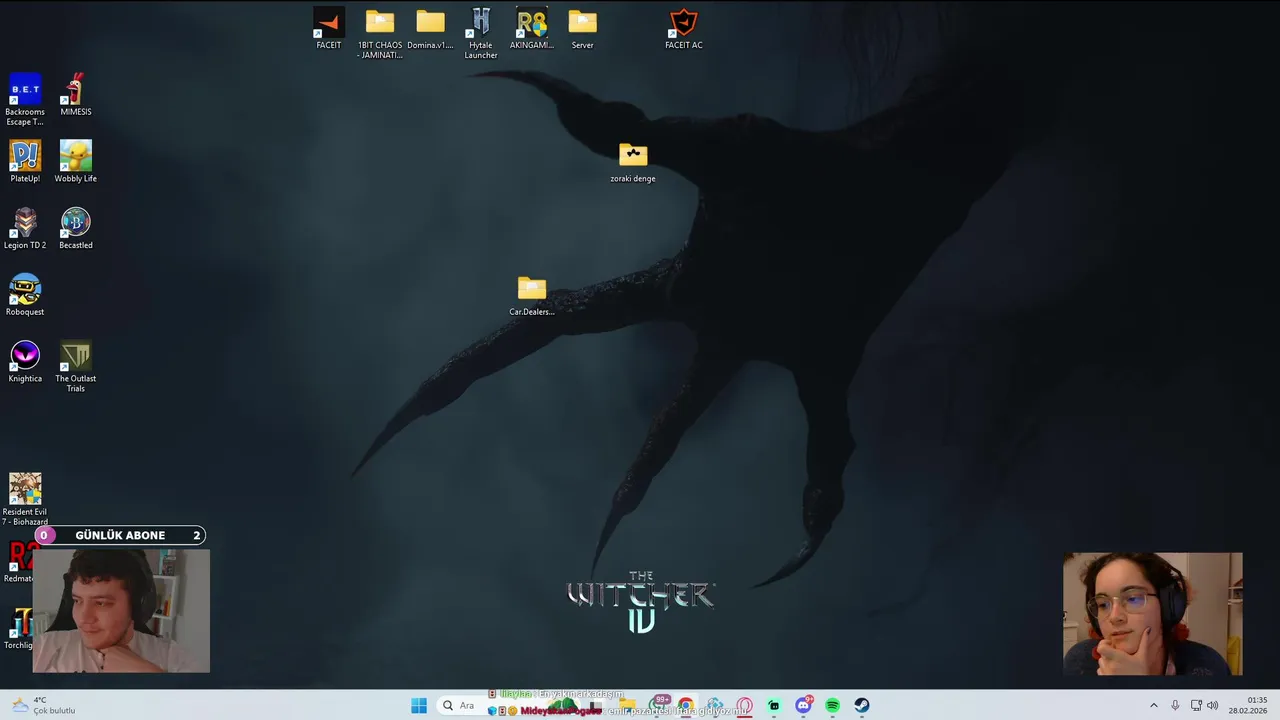Open the 1BIT CHAOS folder

coord(380,32)
